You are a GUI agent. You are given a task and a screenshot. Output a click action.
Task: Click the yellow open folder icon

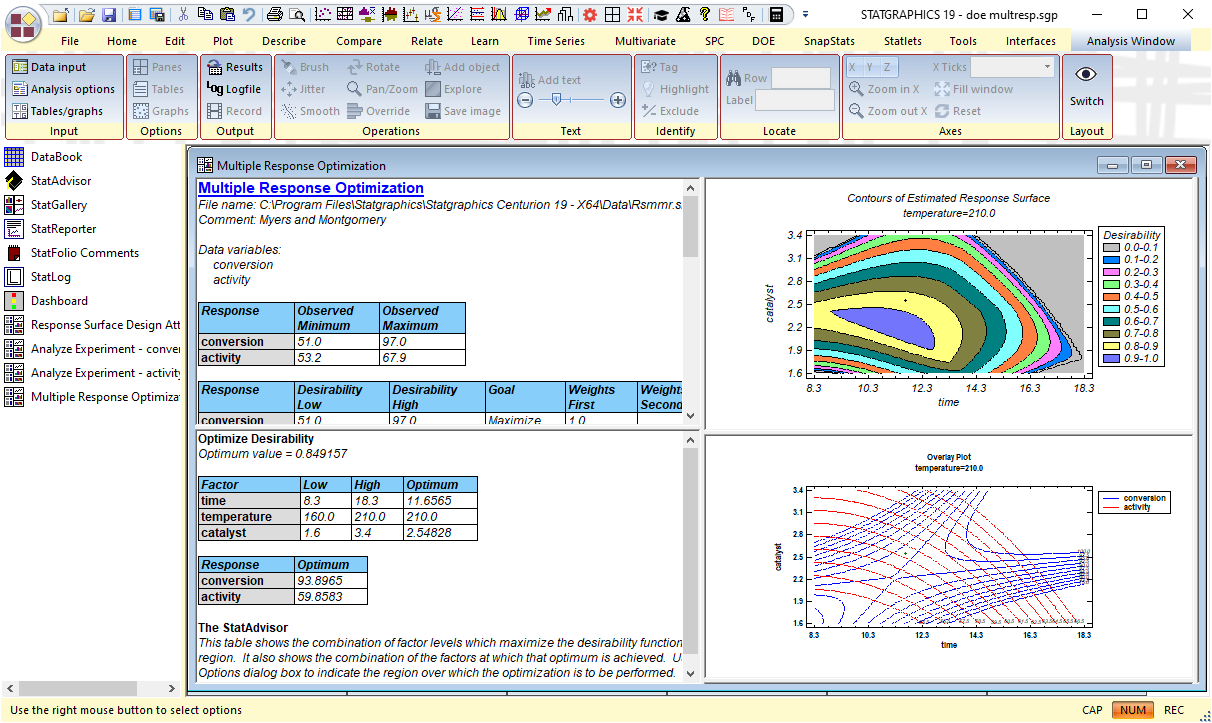click(x=86, y=15)
